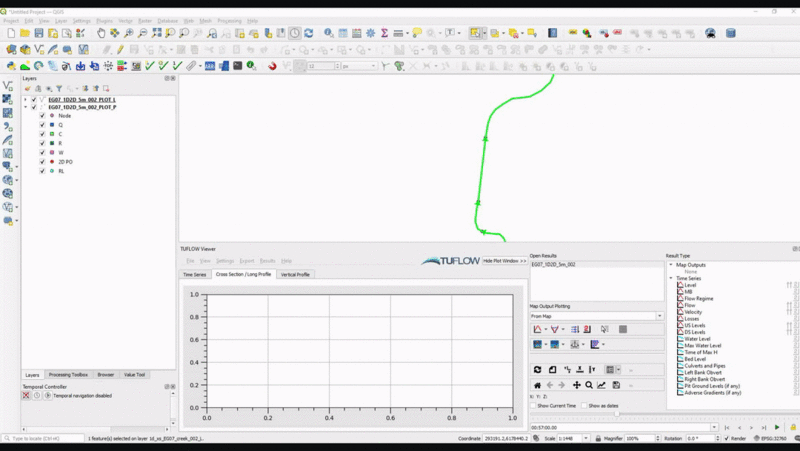Click the Temporal Controller clock toolbar icon
The image size is (800, 451).
point(295,33)
